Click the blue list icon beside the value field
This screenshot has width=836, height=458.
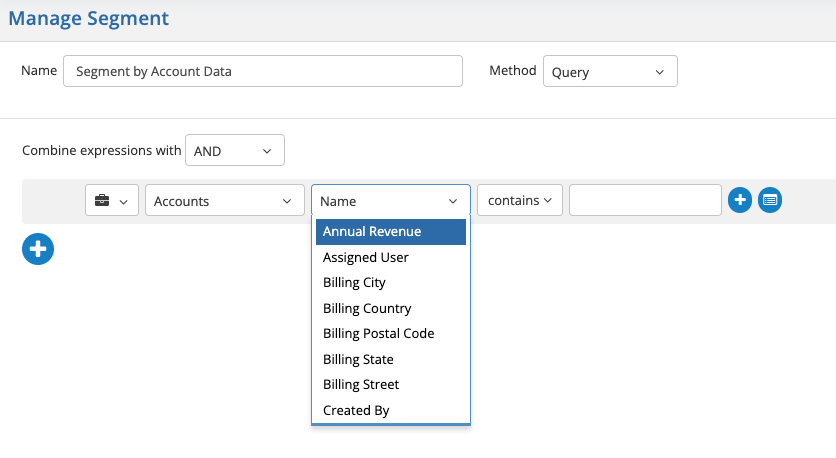770,200
